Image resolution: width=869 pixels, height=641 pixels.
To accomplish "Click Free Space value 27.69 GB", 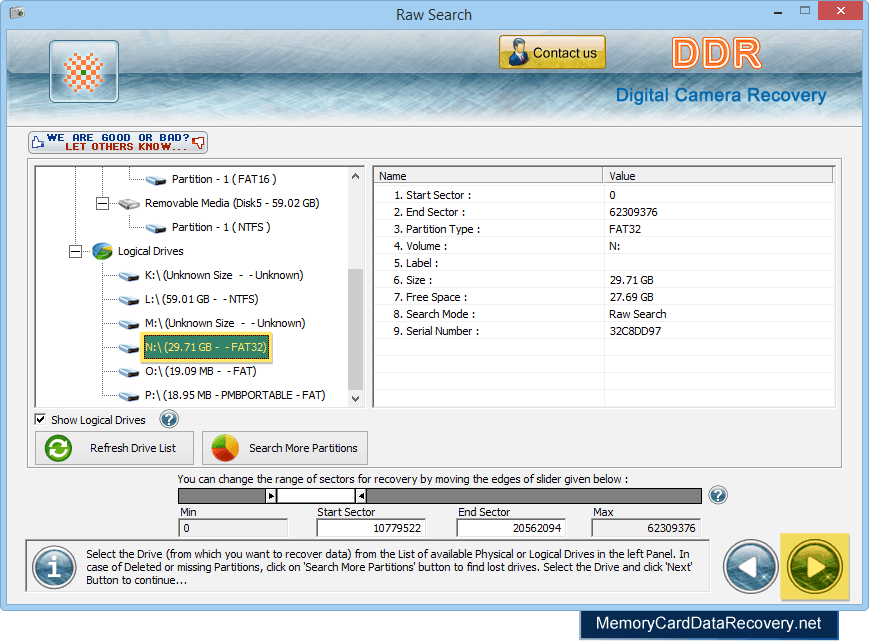I will pos(632,297).
